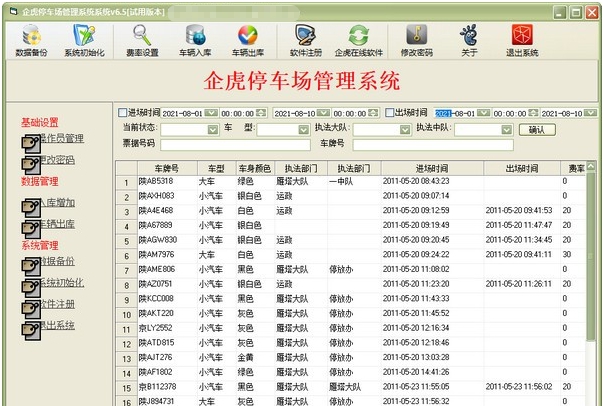
Task: Click the 确认 button
Action: [537, 130]
